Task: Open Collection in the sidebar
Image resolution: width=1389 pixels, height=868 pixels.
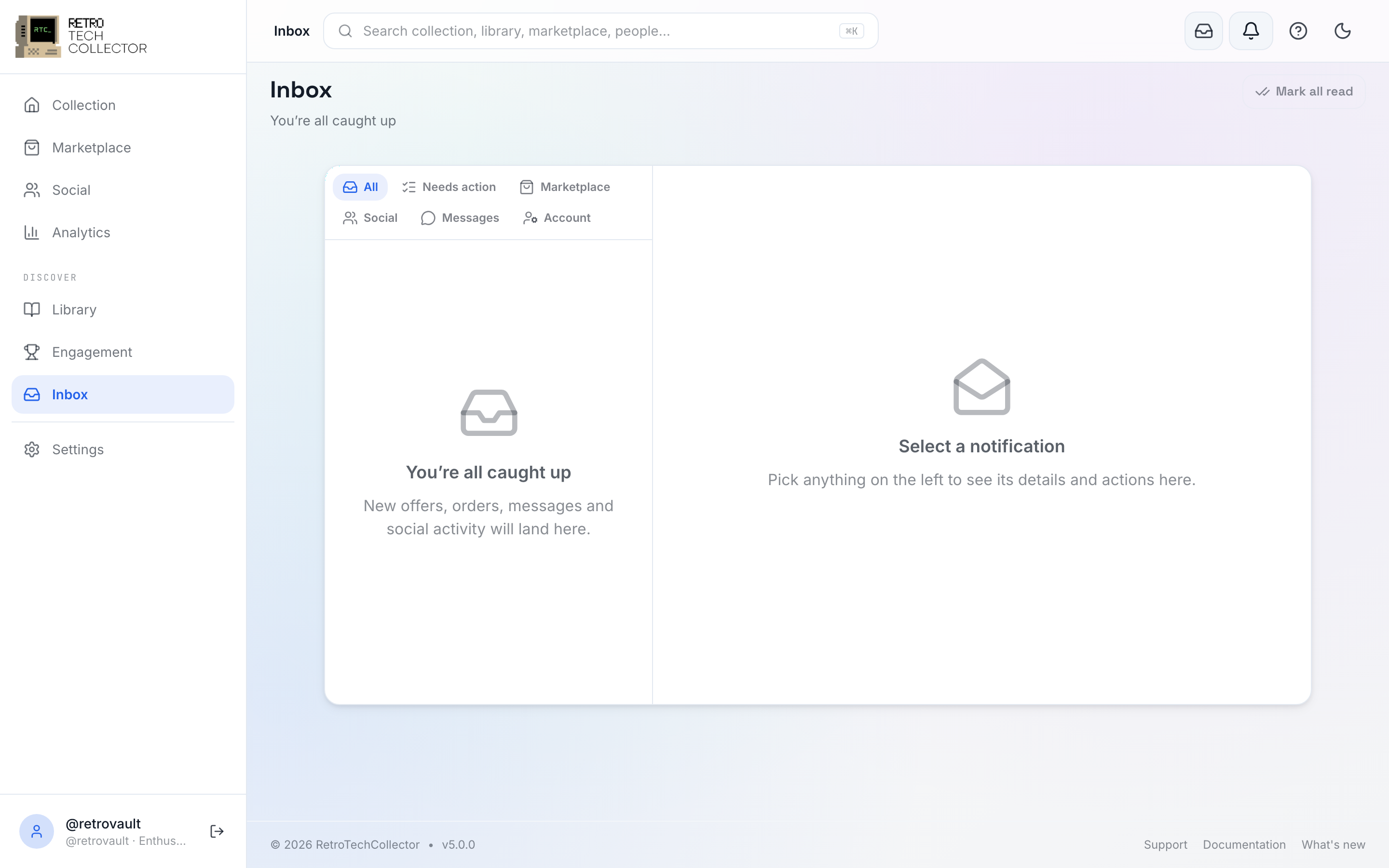Action: pyautogui.click(x=123, y=105)
